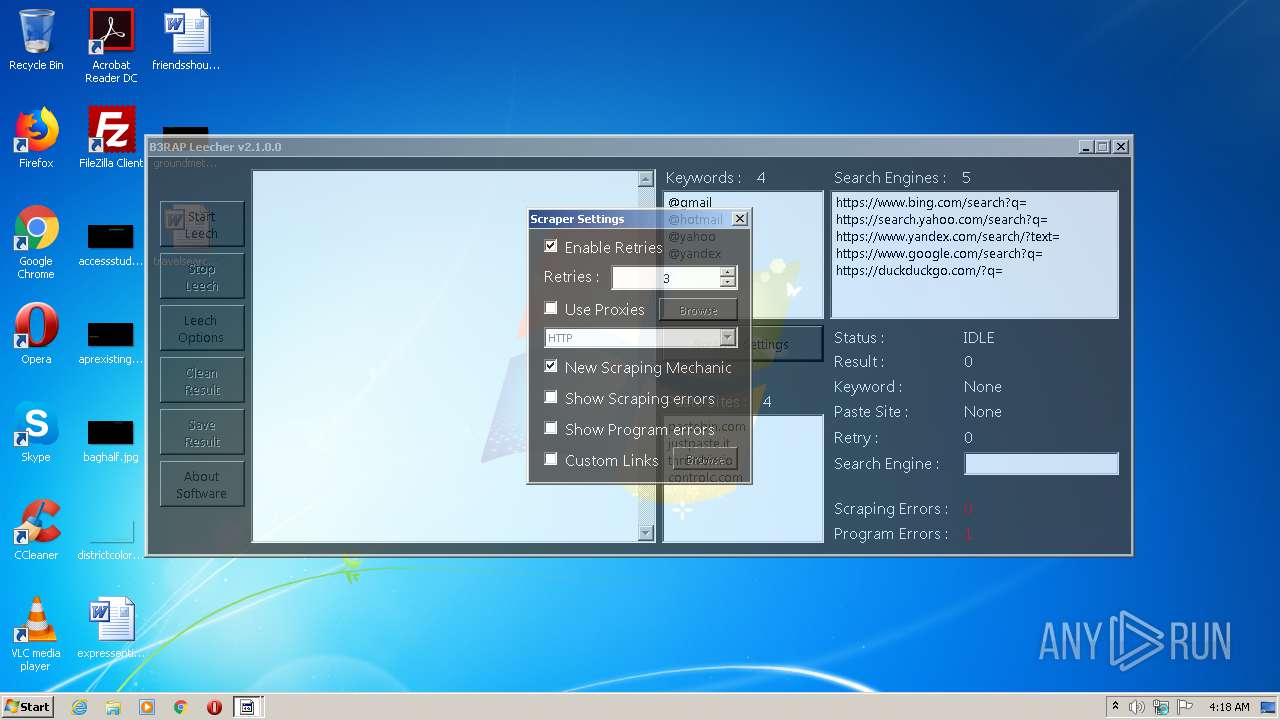Open Google Chrome desktop shortcut

pyautogui.click(x=36, y=242)
